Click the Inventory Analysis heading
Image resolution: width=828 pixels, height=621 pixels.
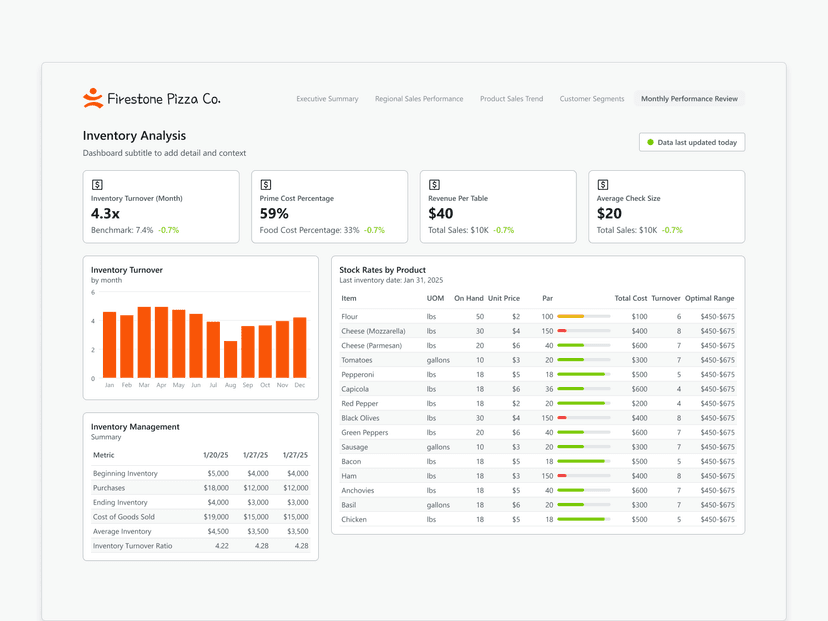134,136
